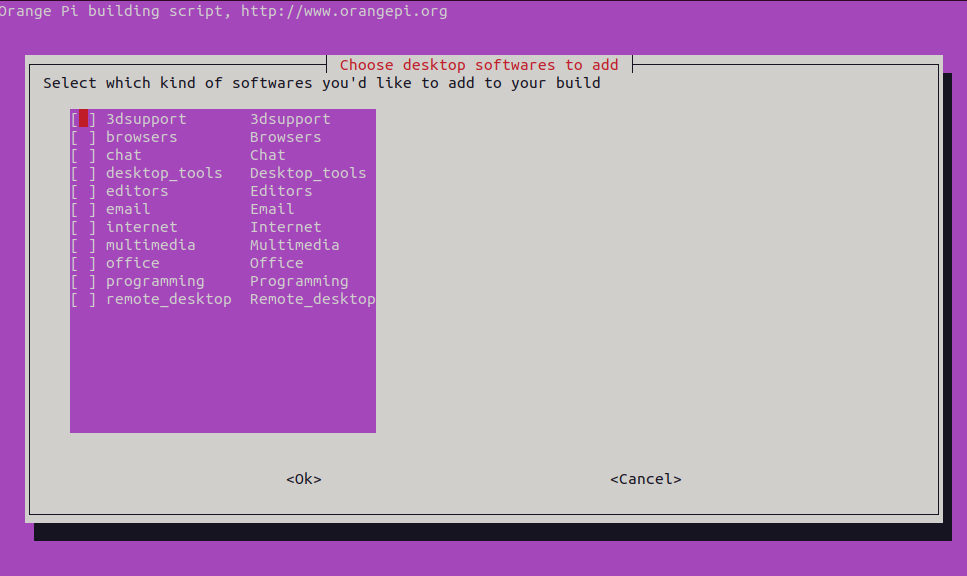Click the capitalized "Remote_desktop" description text
Image resolution: width=967 pixels, height=576 pixels.
click(x=312, y=299)
